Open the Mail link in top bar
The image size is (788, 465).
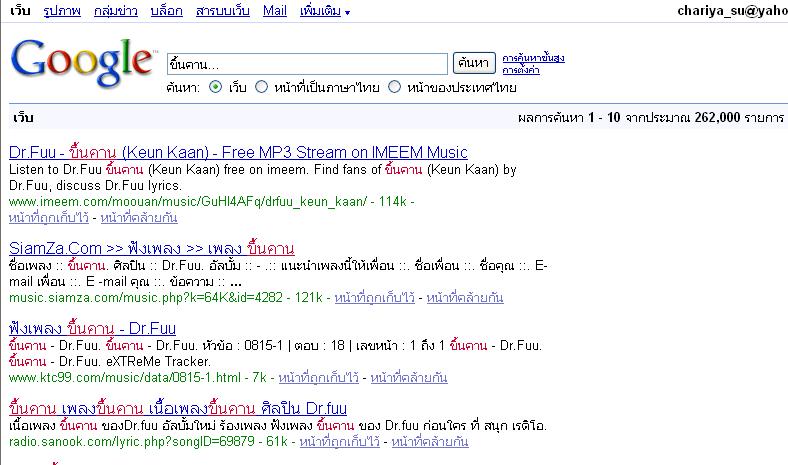click(275, 11)
